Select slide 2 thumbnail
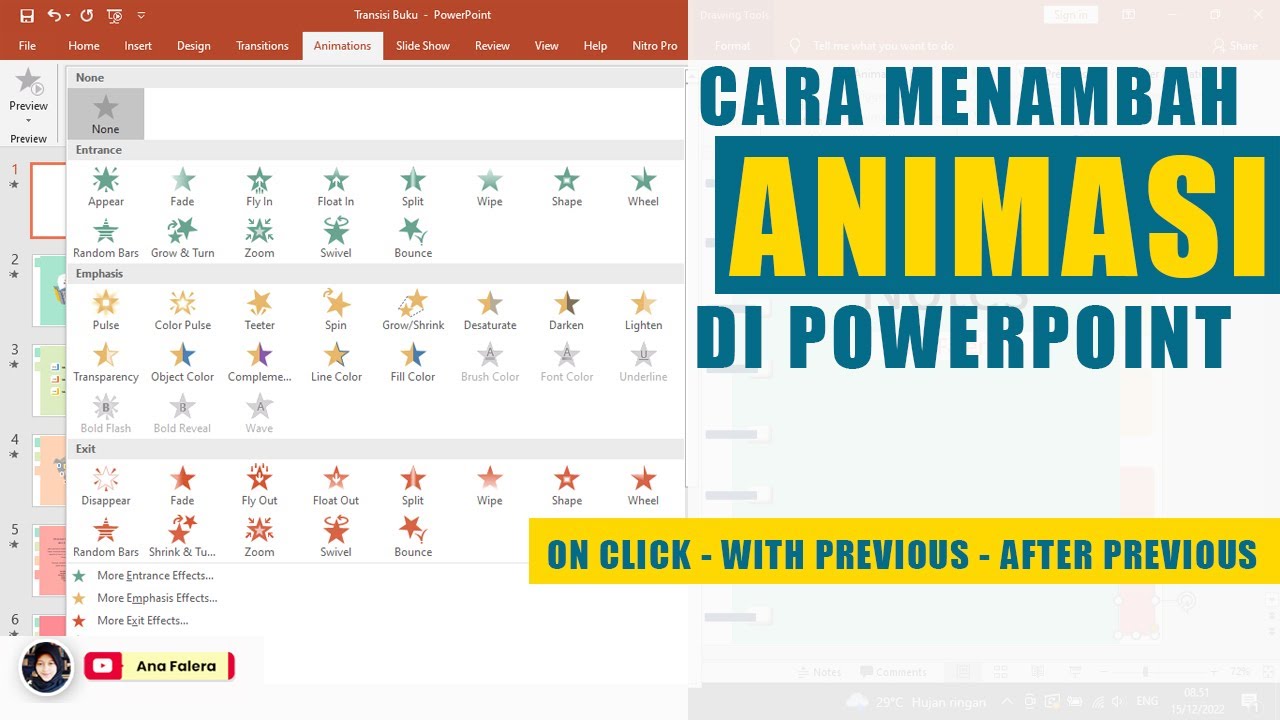This screenshot has height=720, width=1280. point(49,291)
